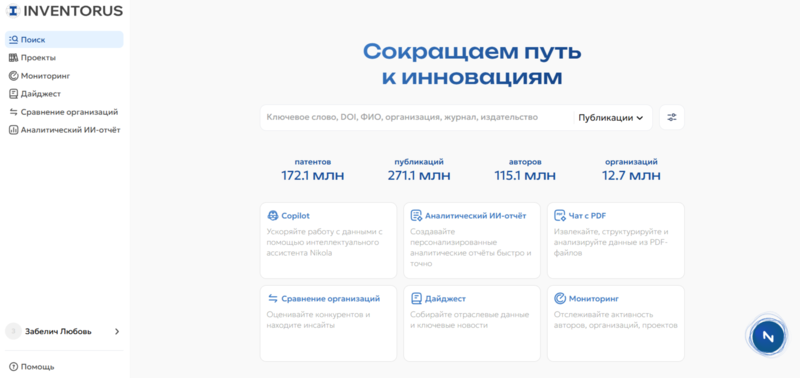Click the INVENTORUS logo icon

tap(13, 11)
